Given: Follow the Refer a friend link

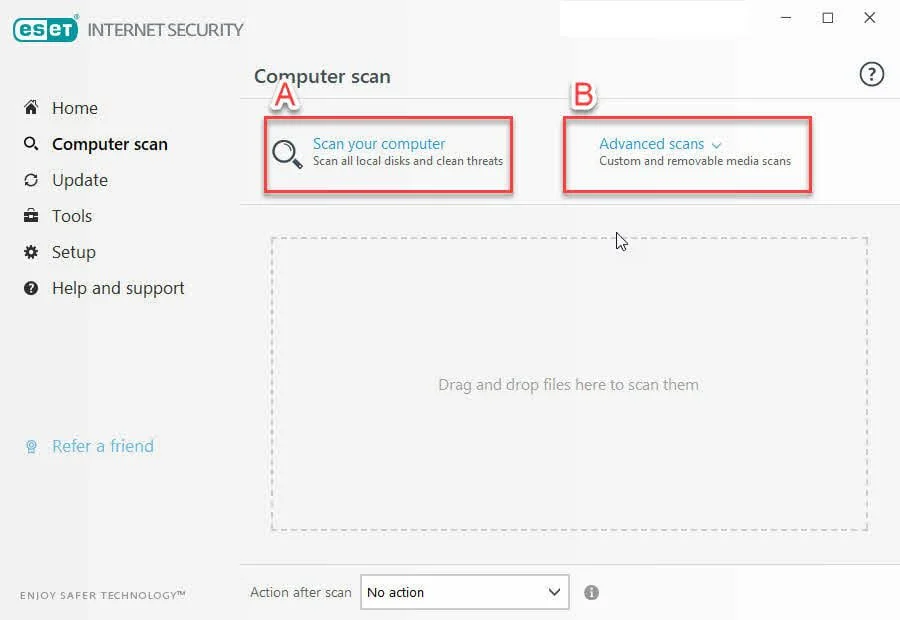Looking at the screenshot, I should 103,446.
